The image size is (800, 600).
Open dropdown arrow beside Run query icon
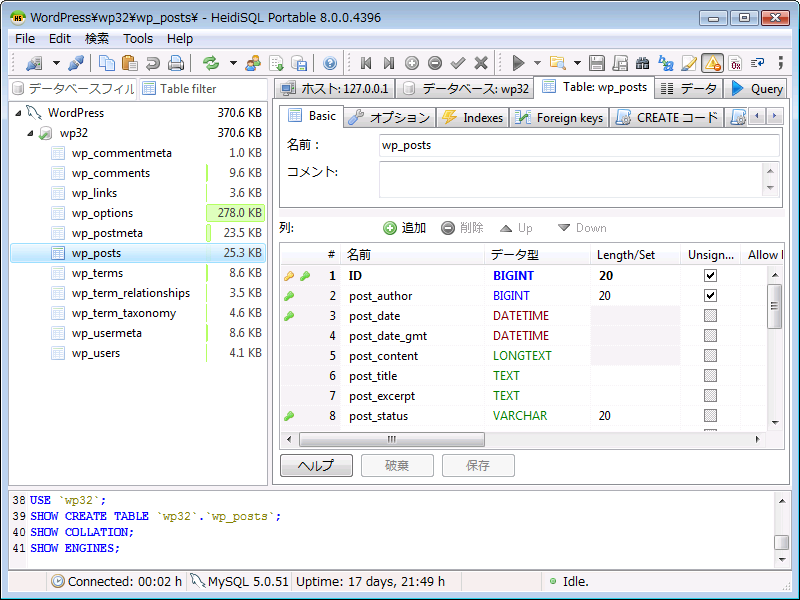[x=537, y=63]
